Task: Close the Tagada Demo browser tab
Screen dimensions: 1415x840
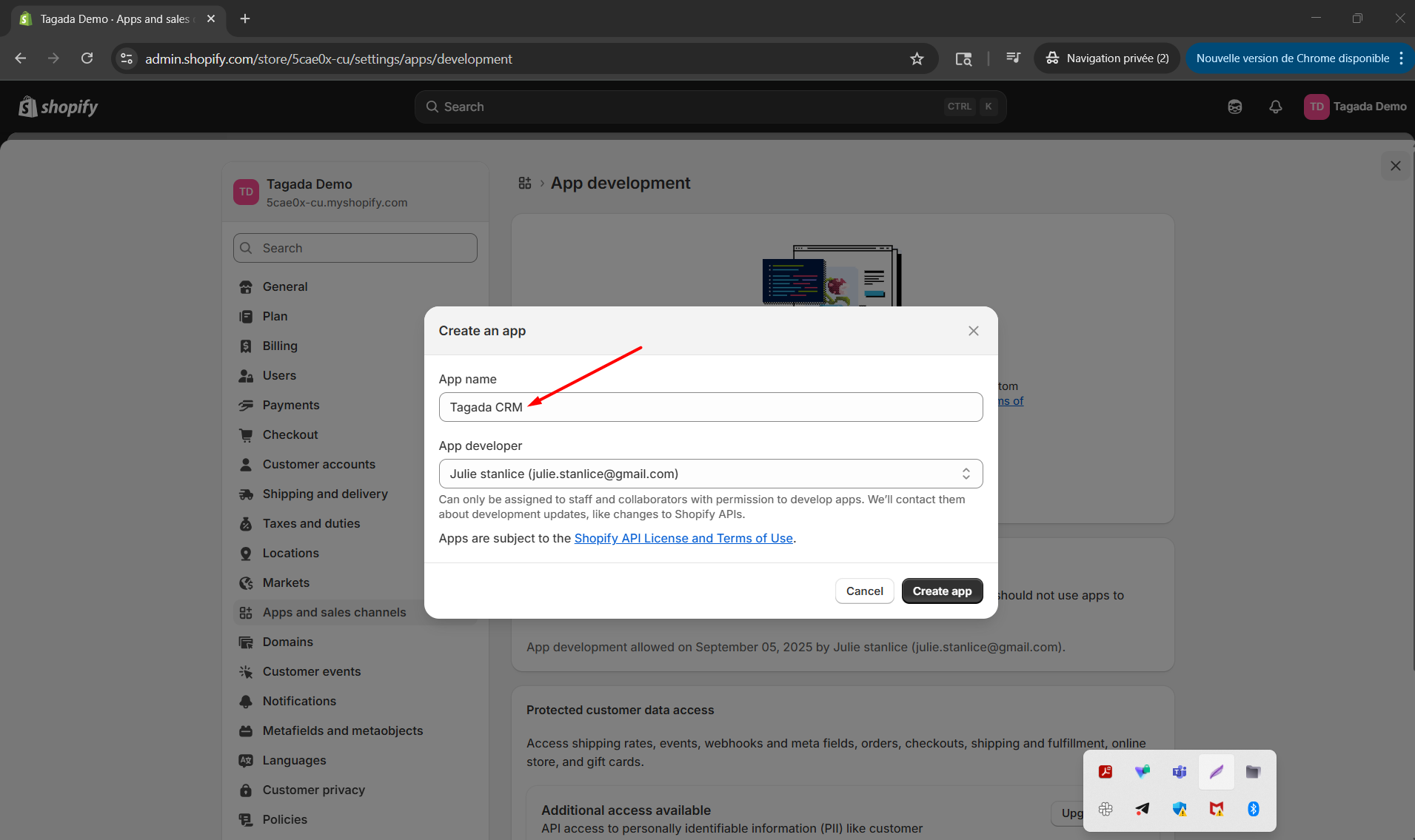Action: coord(211,19)
